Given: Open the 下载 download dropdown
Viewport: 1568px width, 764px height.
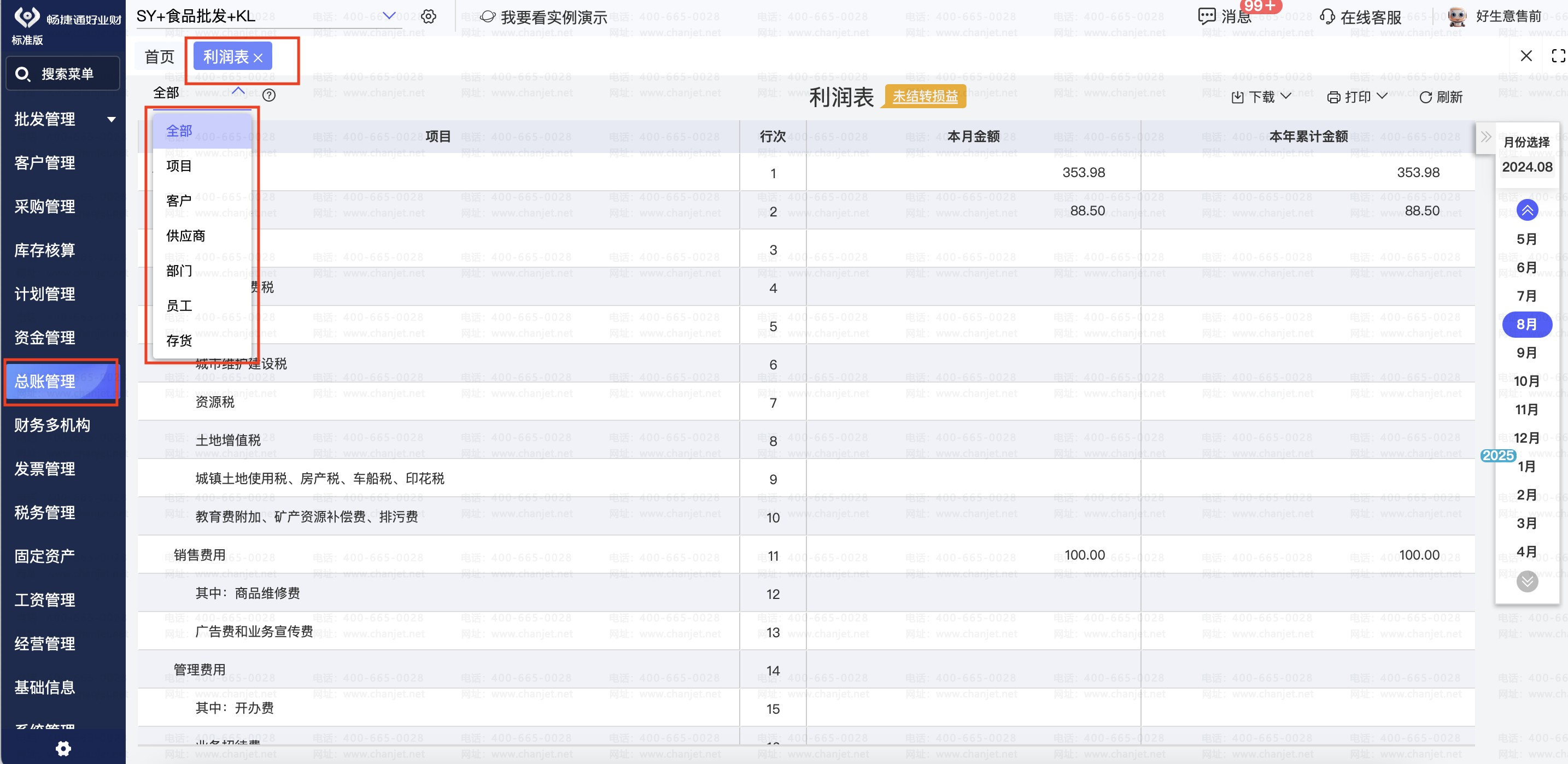Looking at the screenshot, I should click(1261, 97).
